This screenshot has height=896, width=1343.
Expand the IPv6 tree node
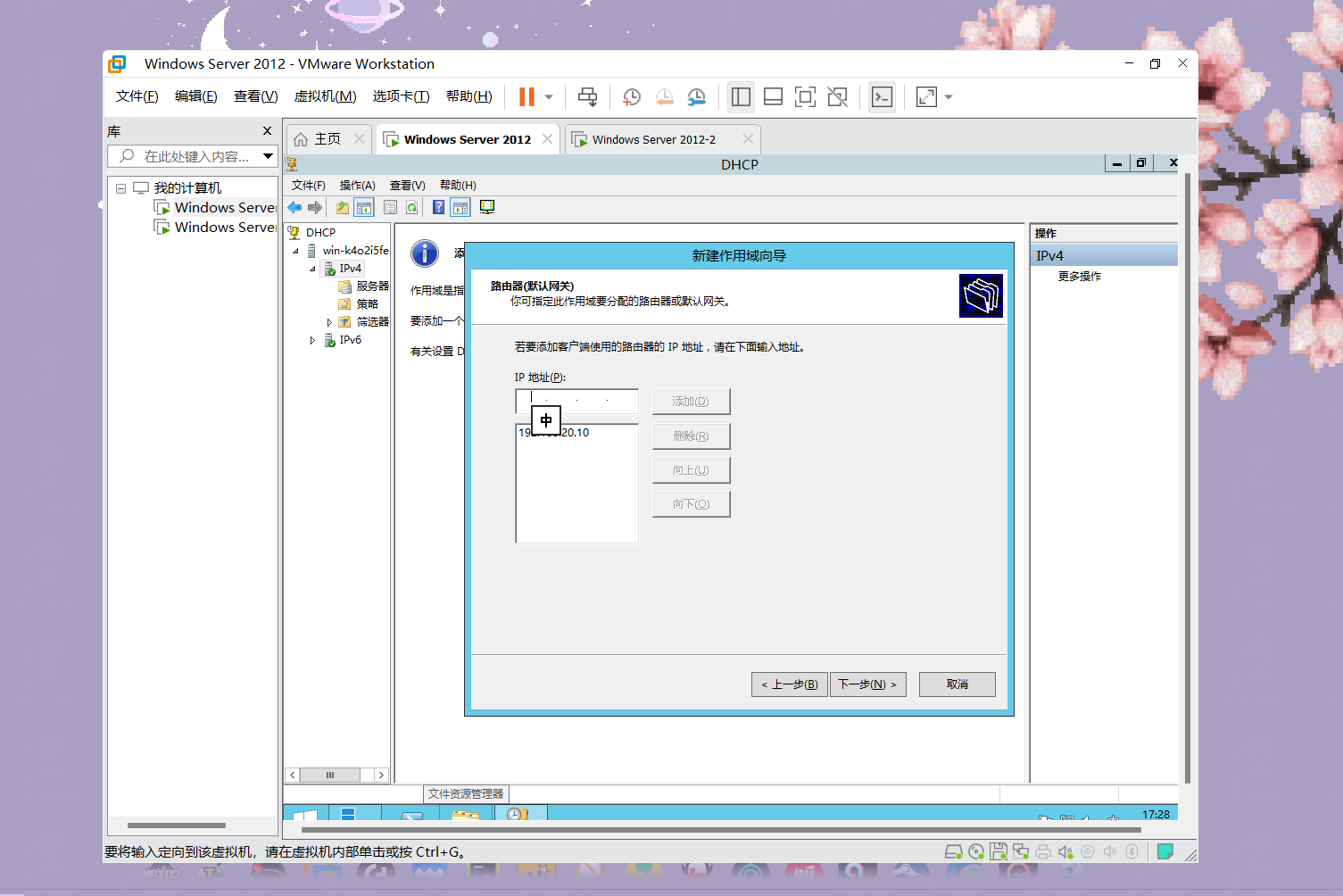312,340
